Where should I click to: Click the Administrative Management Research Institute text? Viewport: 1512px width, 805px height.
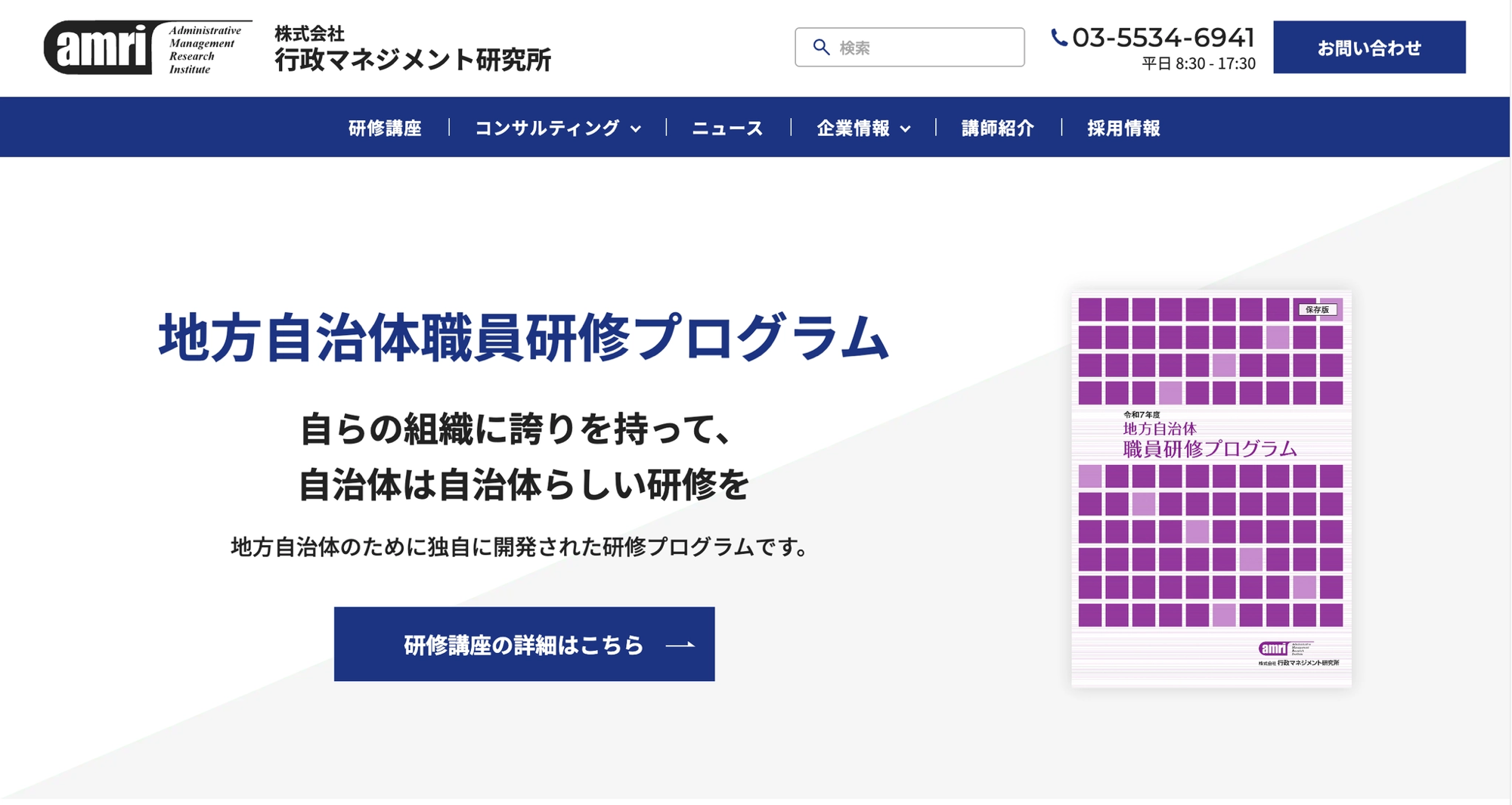(204, 50)
